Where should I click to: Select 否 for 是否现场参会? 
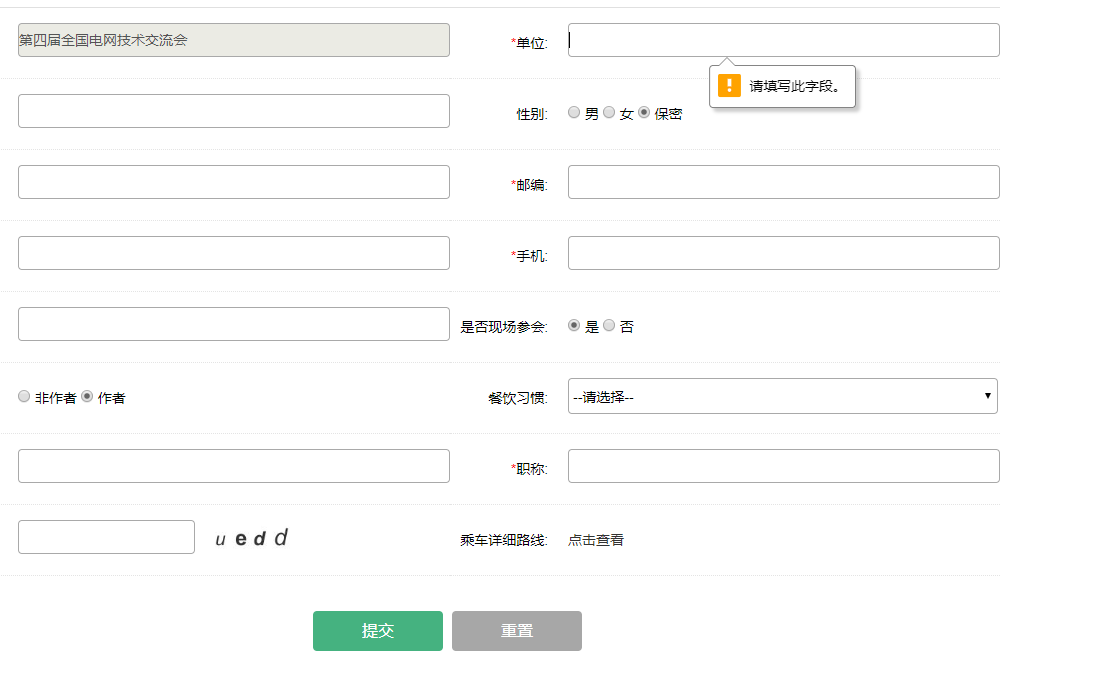tap(609, 325)
